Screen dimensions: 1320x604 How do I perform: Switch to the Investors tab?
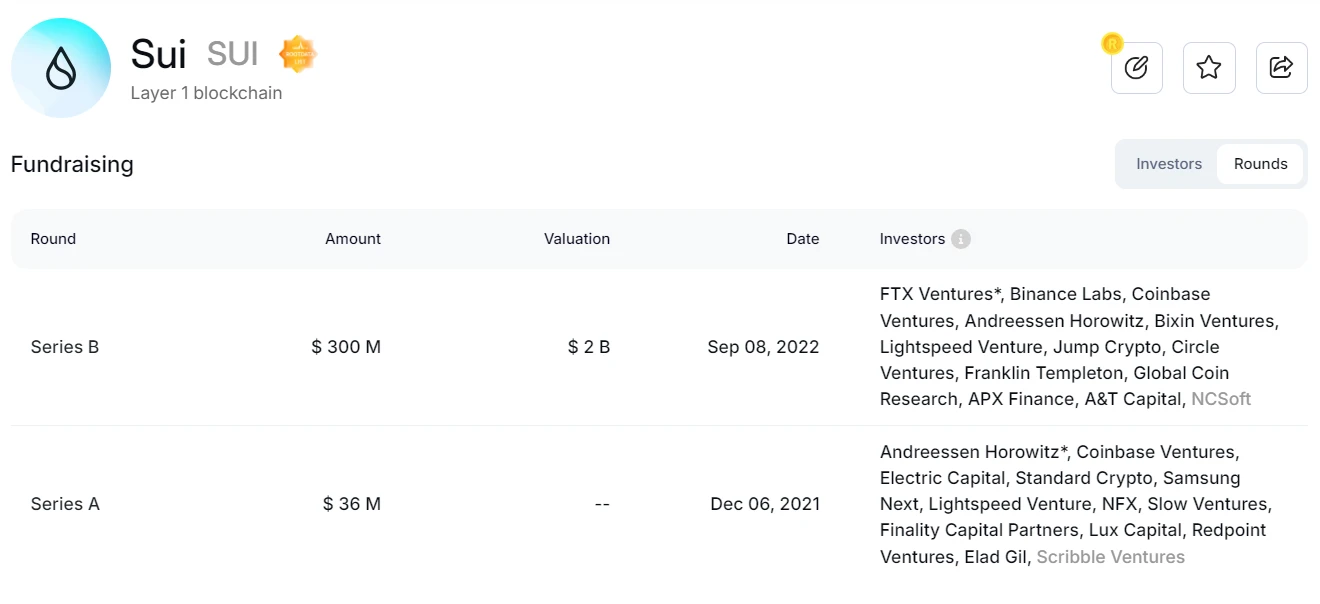click(x=1168, y=164)
